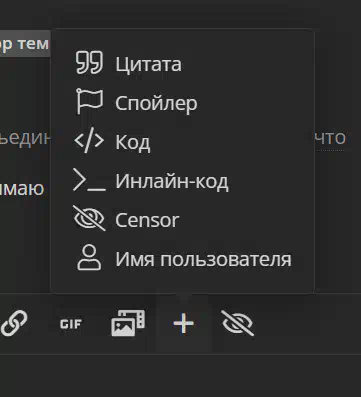The width and height of the screenshot is (361, 397).
Task: Select Инлайн-код from the list
Action: (172, 182)
